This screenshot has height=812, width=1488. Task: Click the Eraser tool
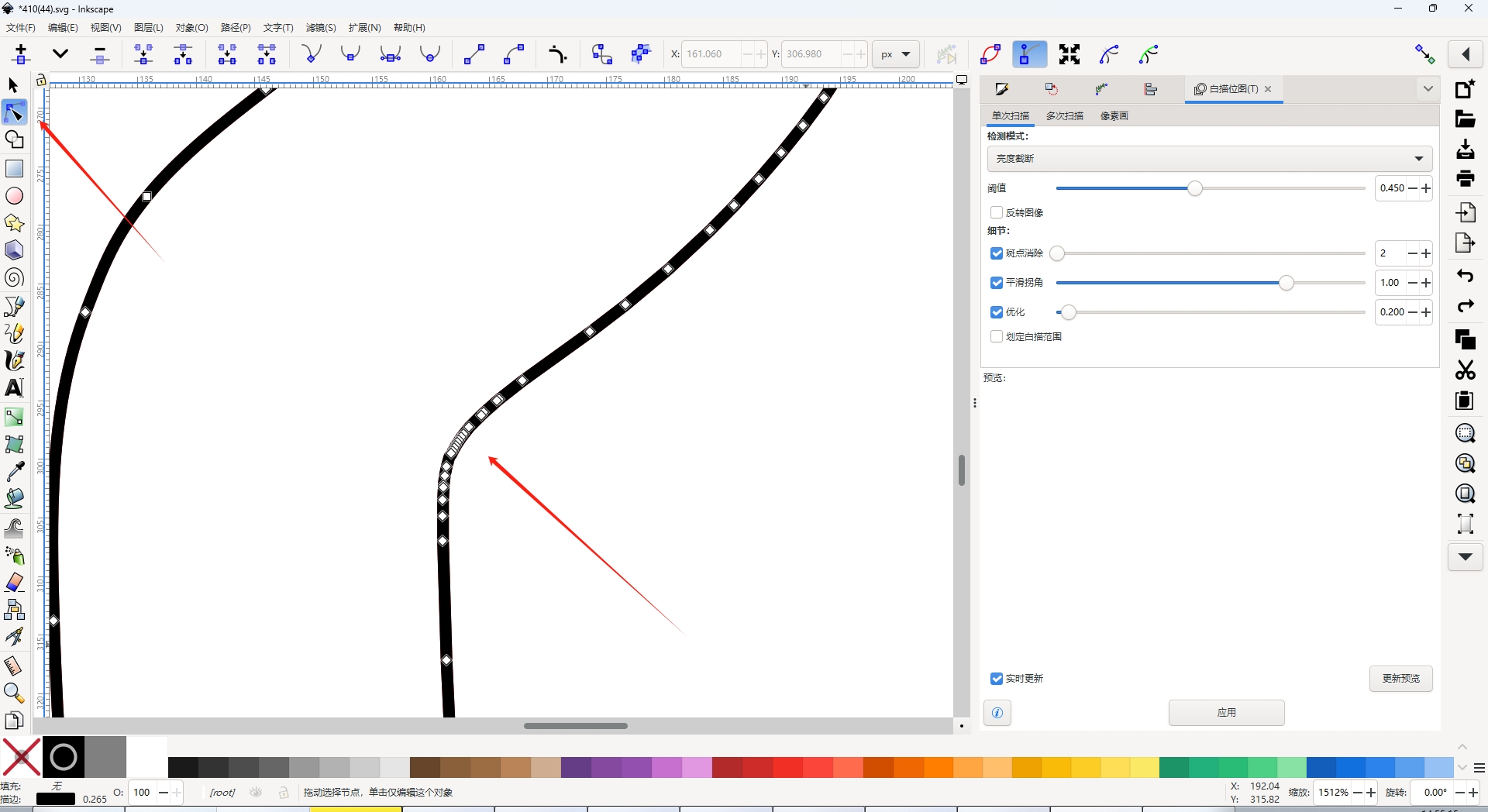click(14, 583)
